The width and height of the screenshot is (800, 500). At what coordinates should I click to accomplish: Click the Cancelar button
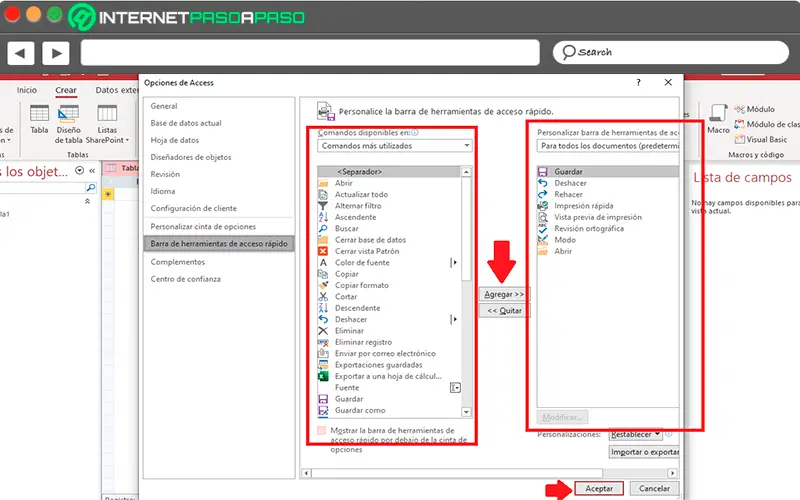(654, 489)
